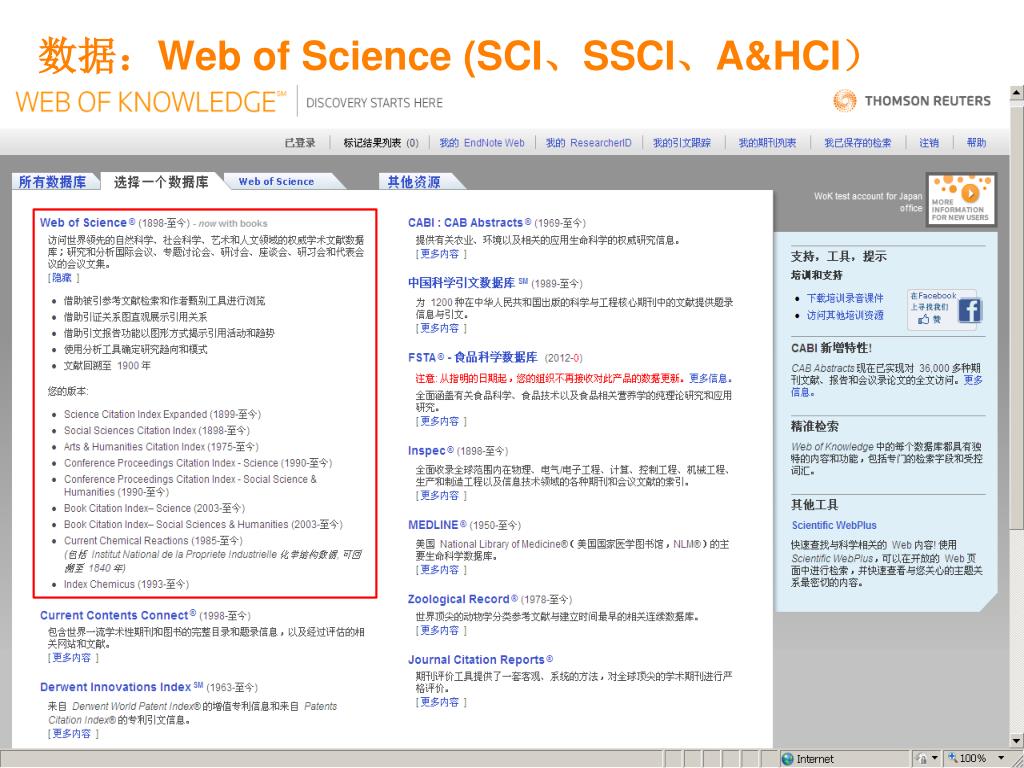Viewport: 1024px width, 768px height.
Task: Expand 更多内容 under 中国科学引文数据库
Action: [x=440, y=328]
